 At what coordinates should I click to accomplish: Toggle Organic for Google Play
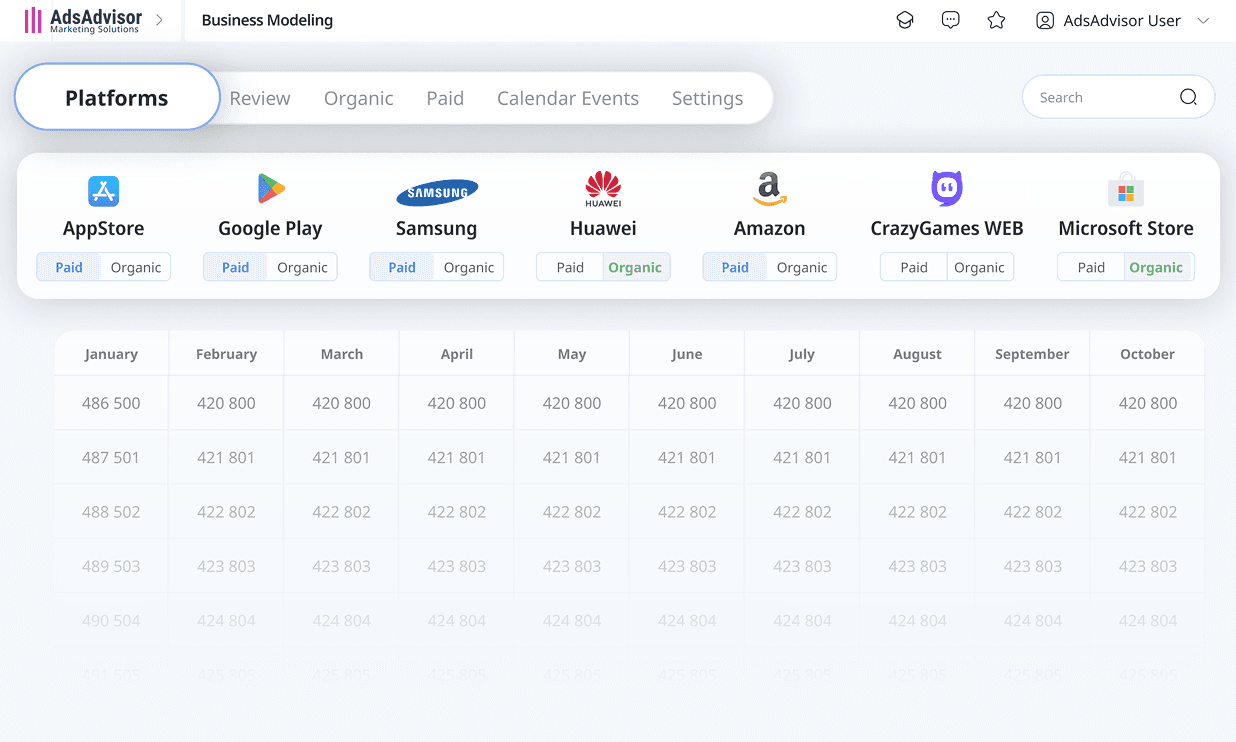click(x=302, y=267)
